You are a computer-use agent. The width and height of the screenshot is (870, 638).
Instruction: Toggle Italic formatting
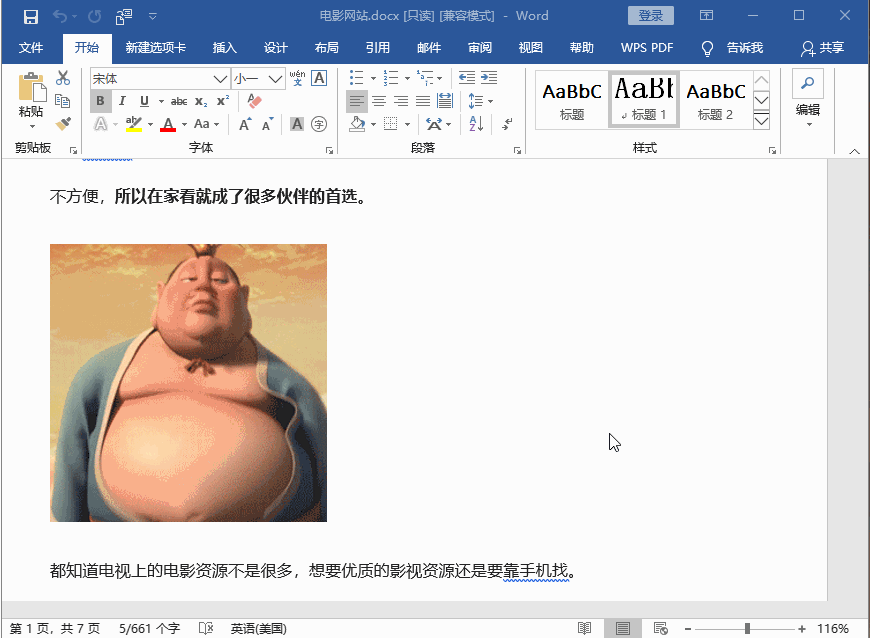tap(122, 101)
